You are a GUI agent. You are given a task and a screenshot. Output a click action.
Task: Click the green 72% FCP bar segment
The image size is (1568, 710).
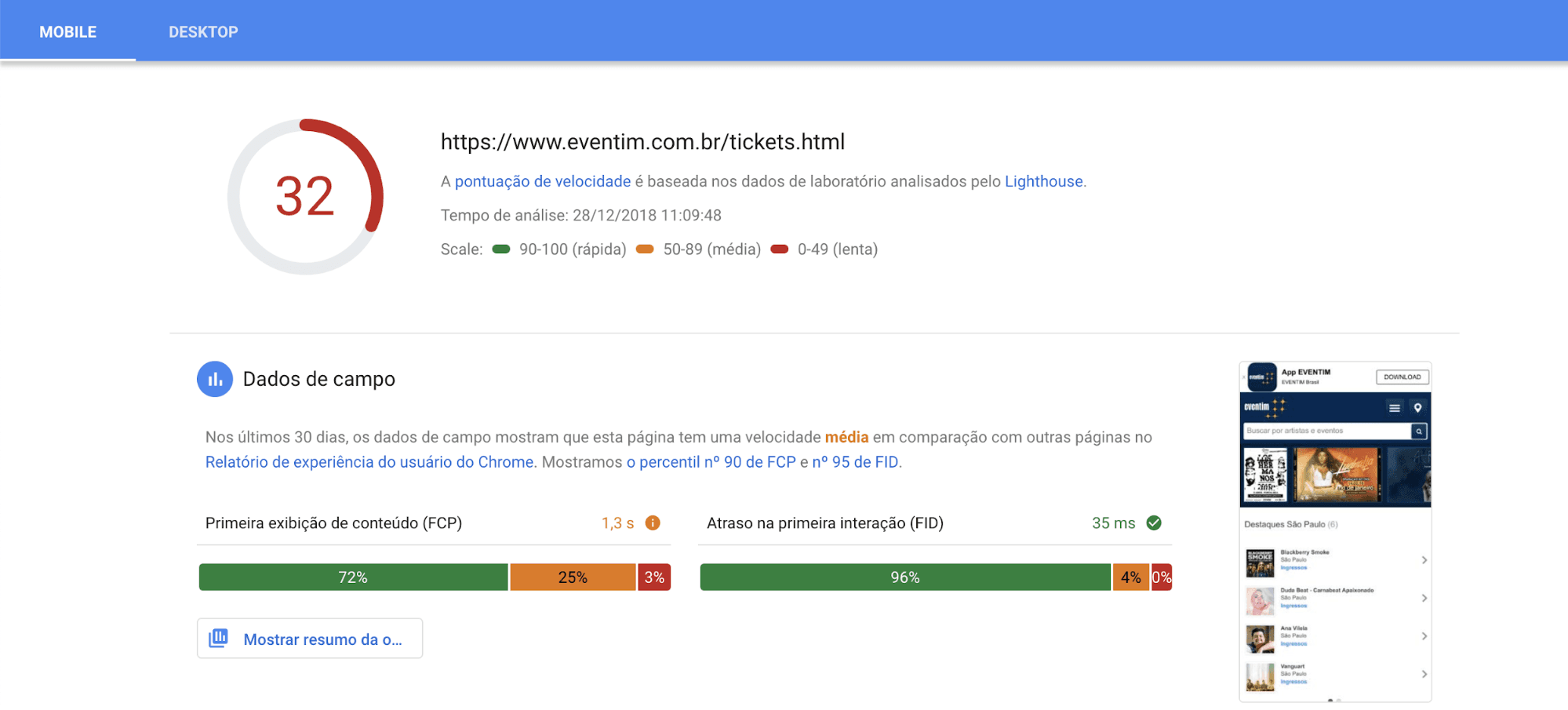click(x=353, y=577)
